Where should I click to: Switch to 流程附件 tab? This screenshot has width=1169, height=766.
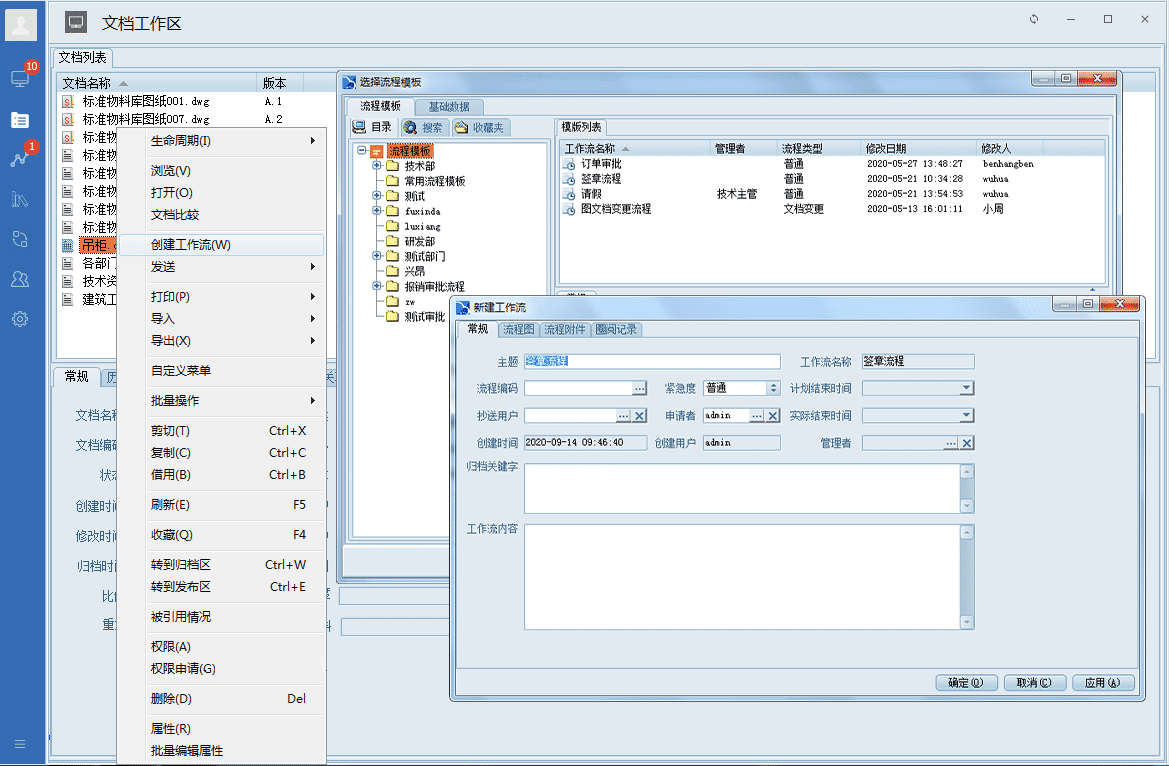[564, 330]
